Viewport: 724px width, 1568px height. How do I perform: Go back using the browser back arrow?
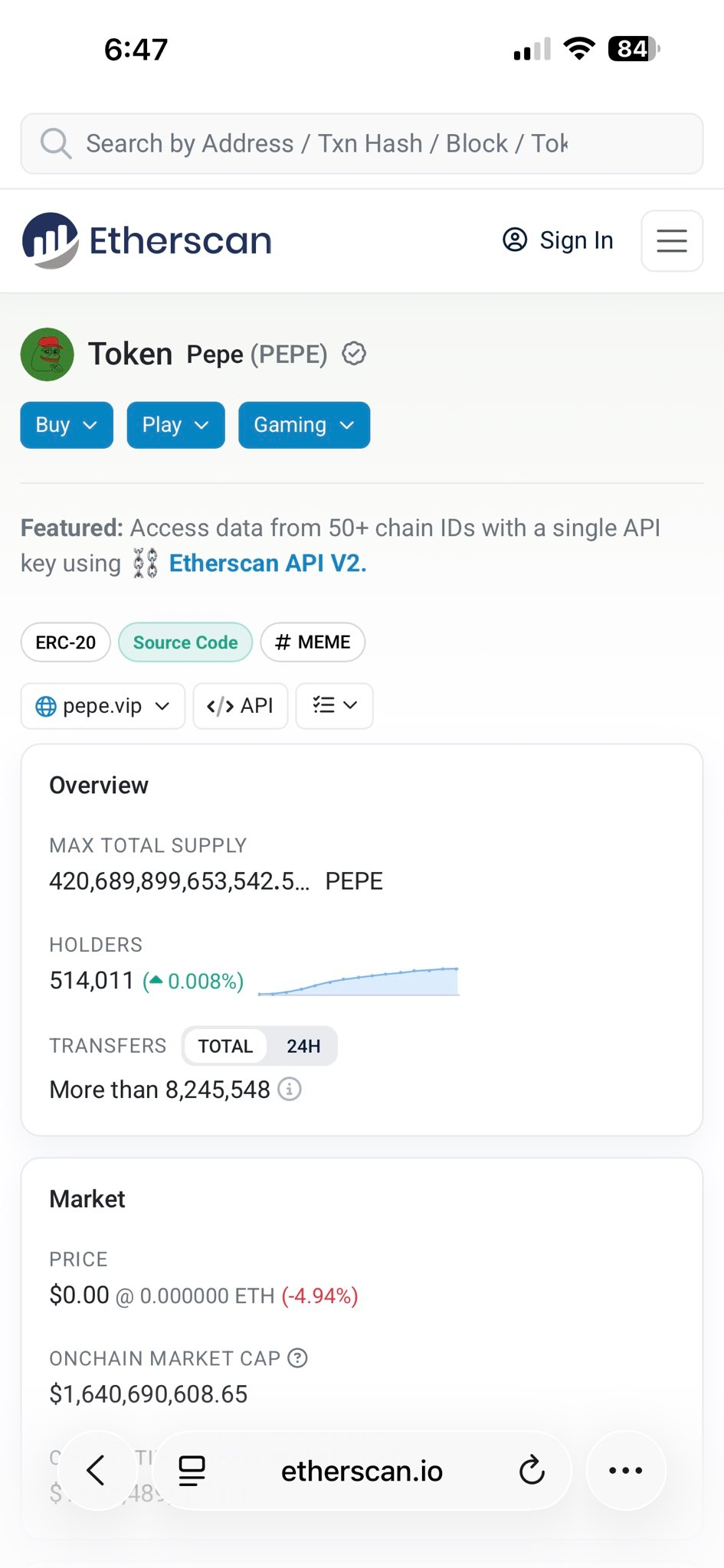(x=96, y=1470)
